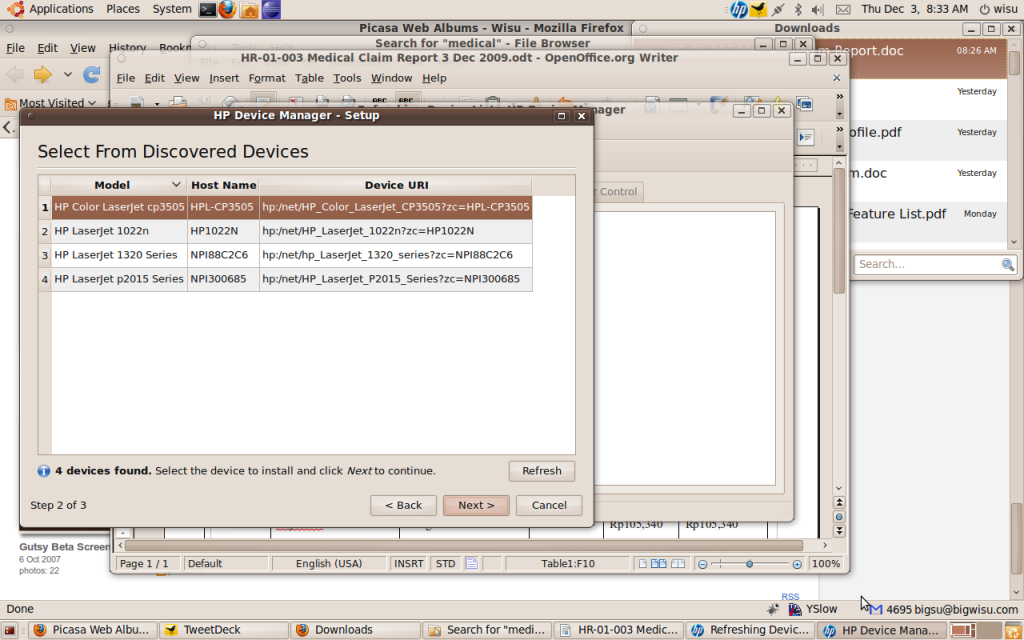Open Writer's navigation circle button

pyautogui.click(x=839, y=517)
